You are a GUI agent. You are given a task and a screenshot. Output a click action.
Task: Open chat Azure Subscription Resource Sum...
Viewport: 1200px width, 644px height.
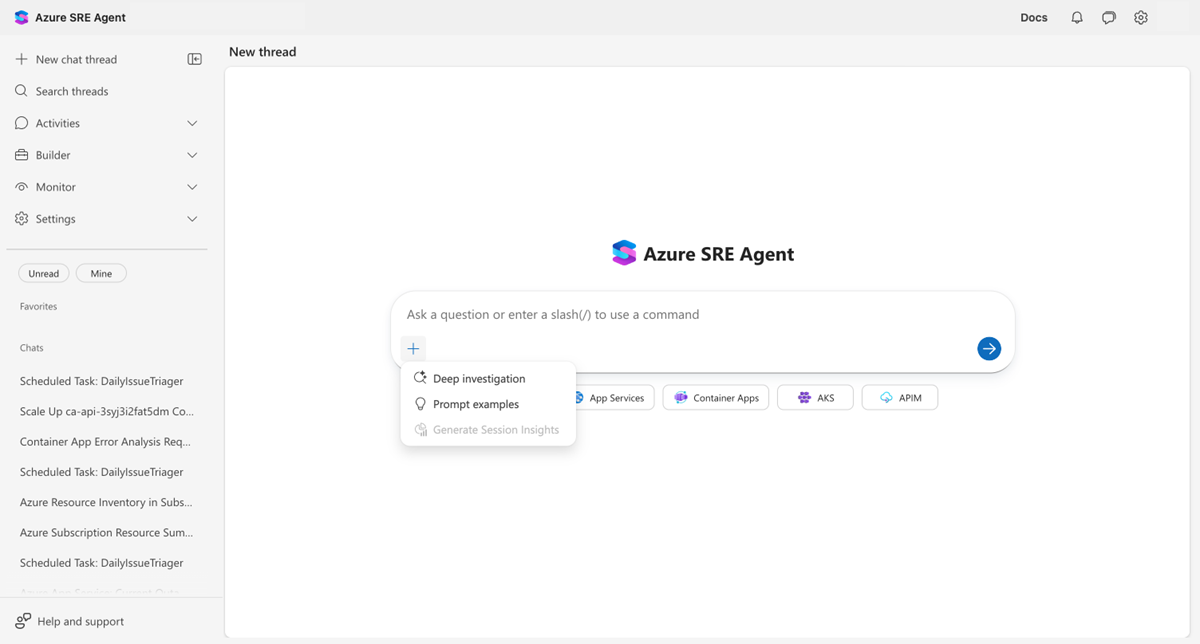107,532
